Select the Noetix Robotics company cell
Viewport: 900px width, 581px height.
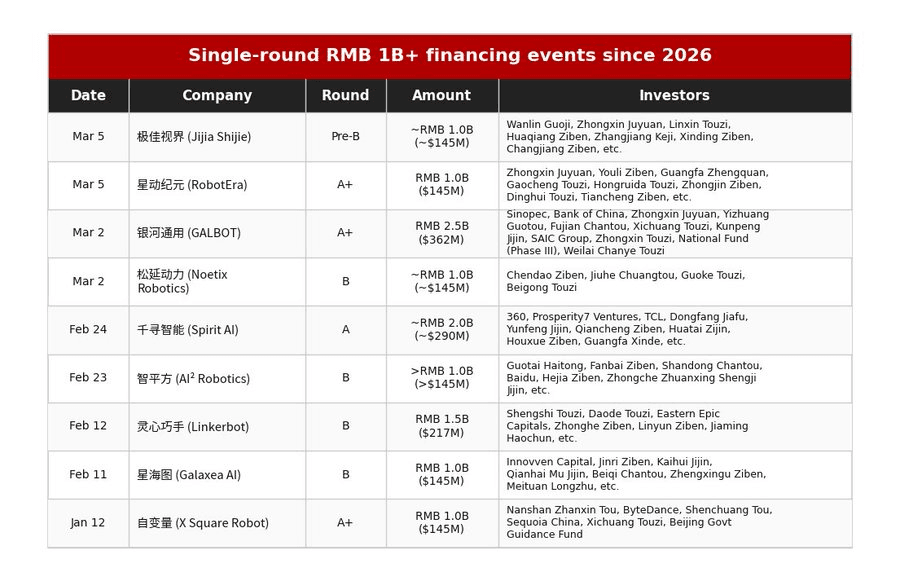click(180, 281)
